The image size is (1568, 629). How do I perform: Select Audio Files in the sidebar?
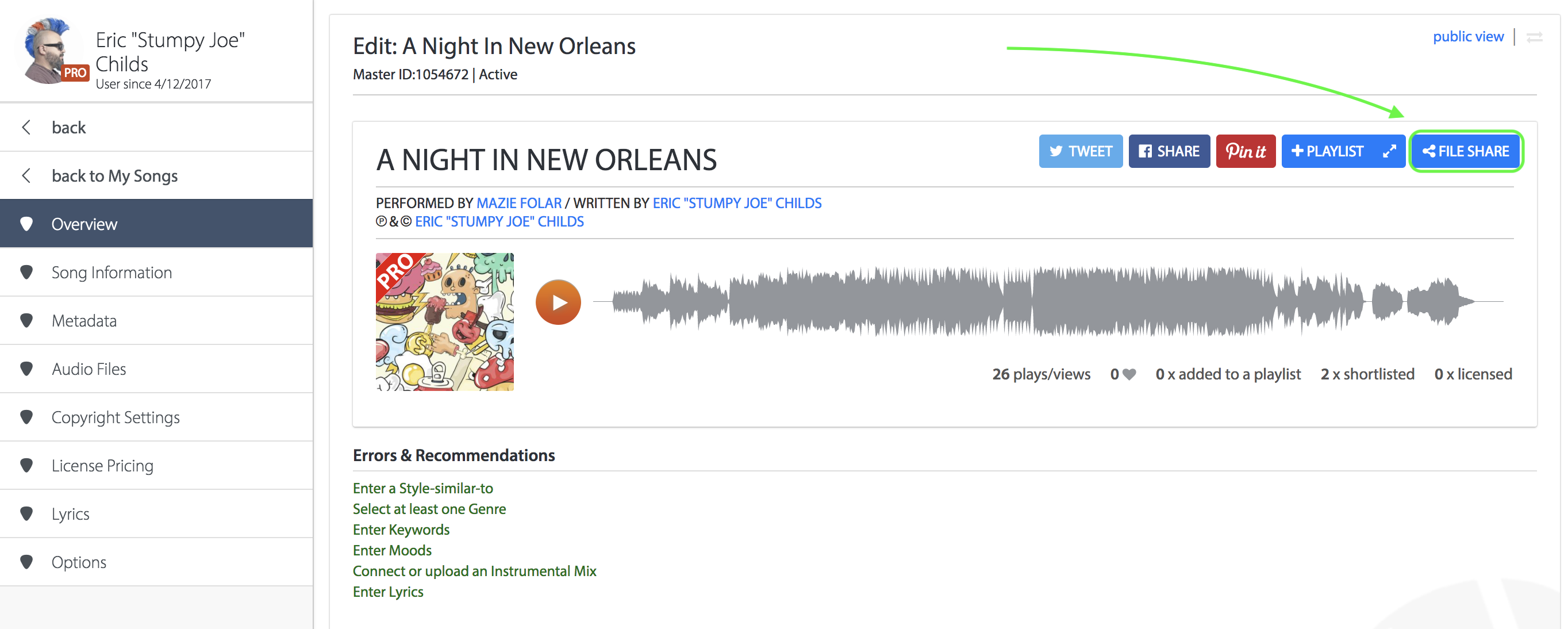point(156,369)
